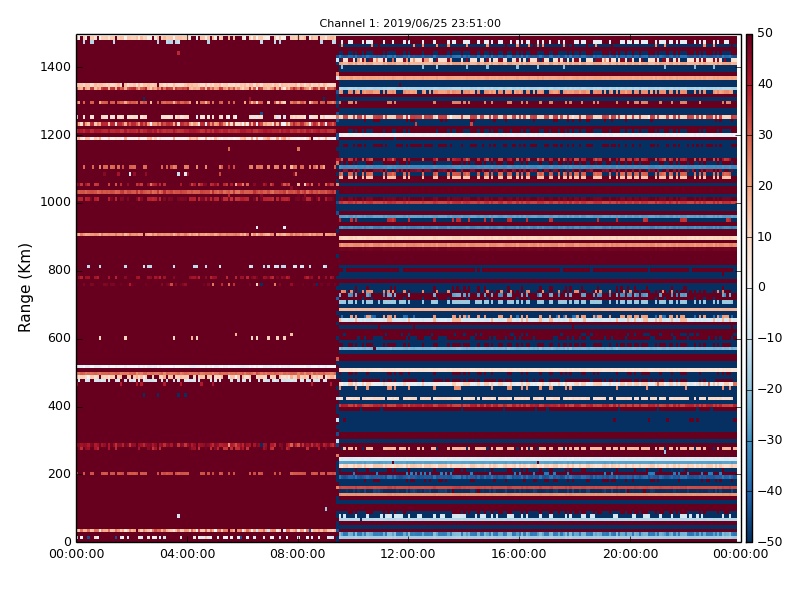Click the colorbar label 20
The image size is (800, 600).
(x=765, y=186)
